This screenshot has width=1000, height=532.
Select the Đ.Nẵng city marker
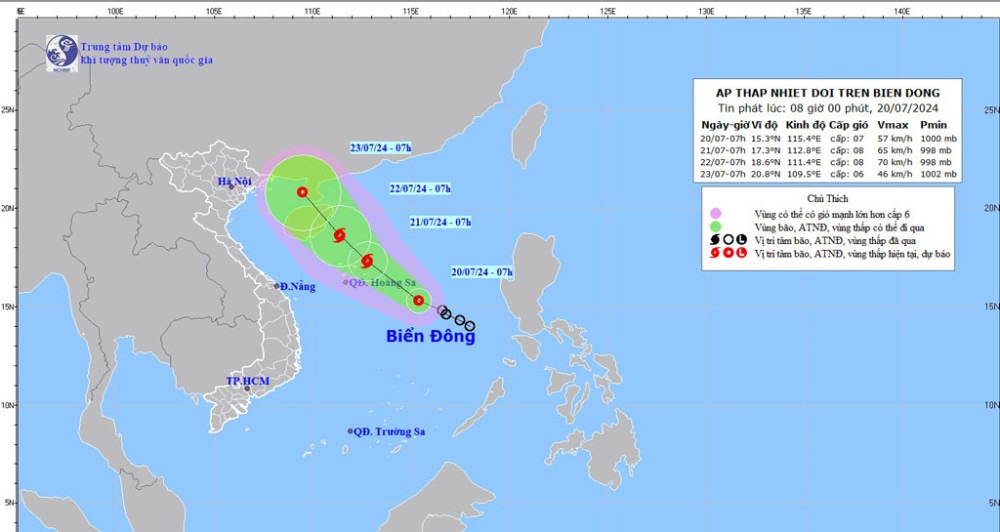(277, 286)
